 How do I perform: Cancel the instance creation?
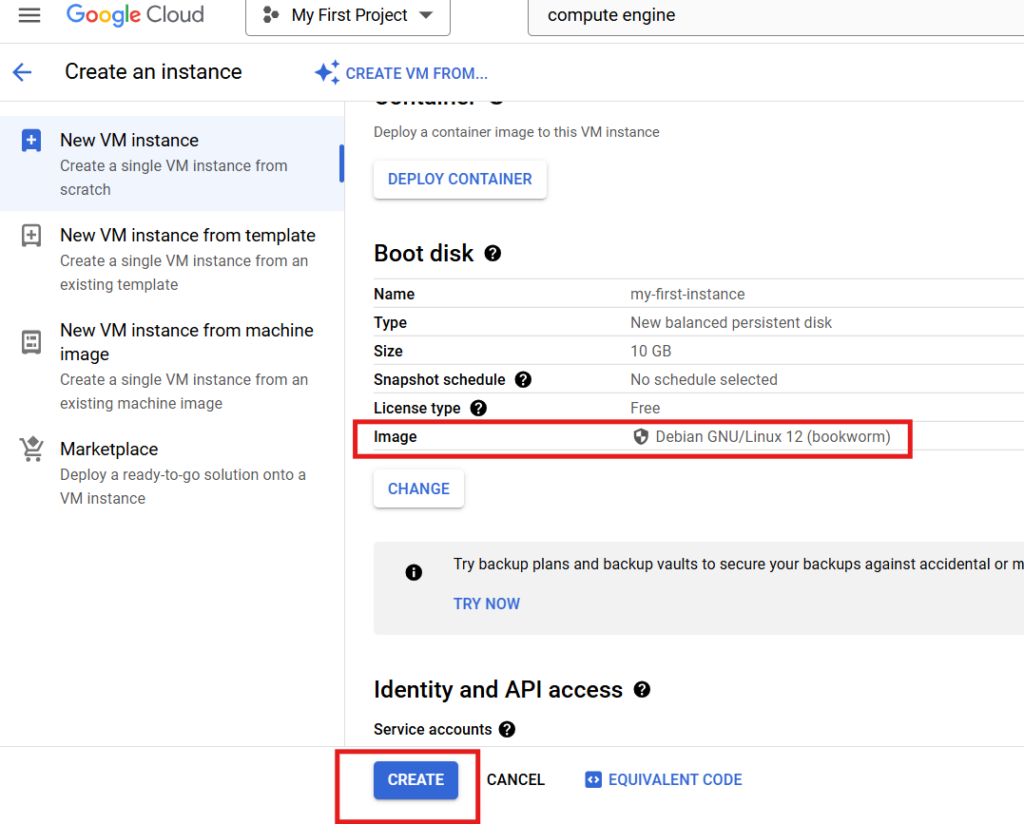[515, 780]
